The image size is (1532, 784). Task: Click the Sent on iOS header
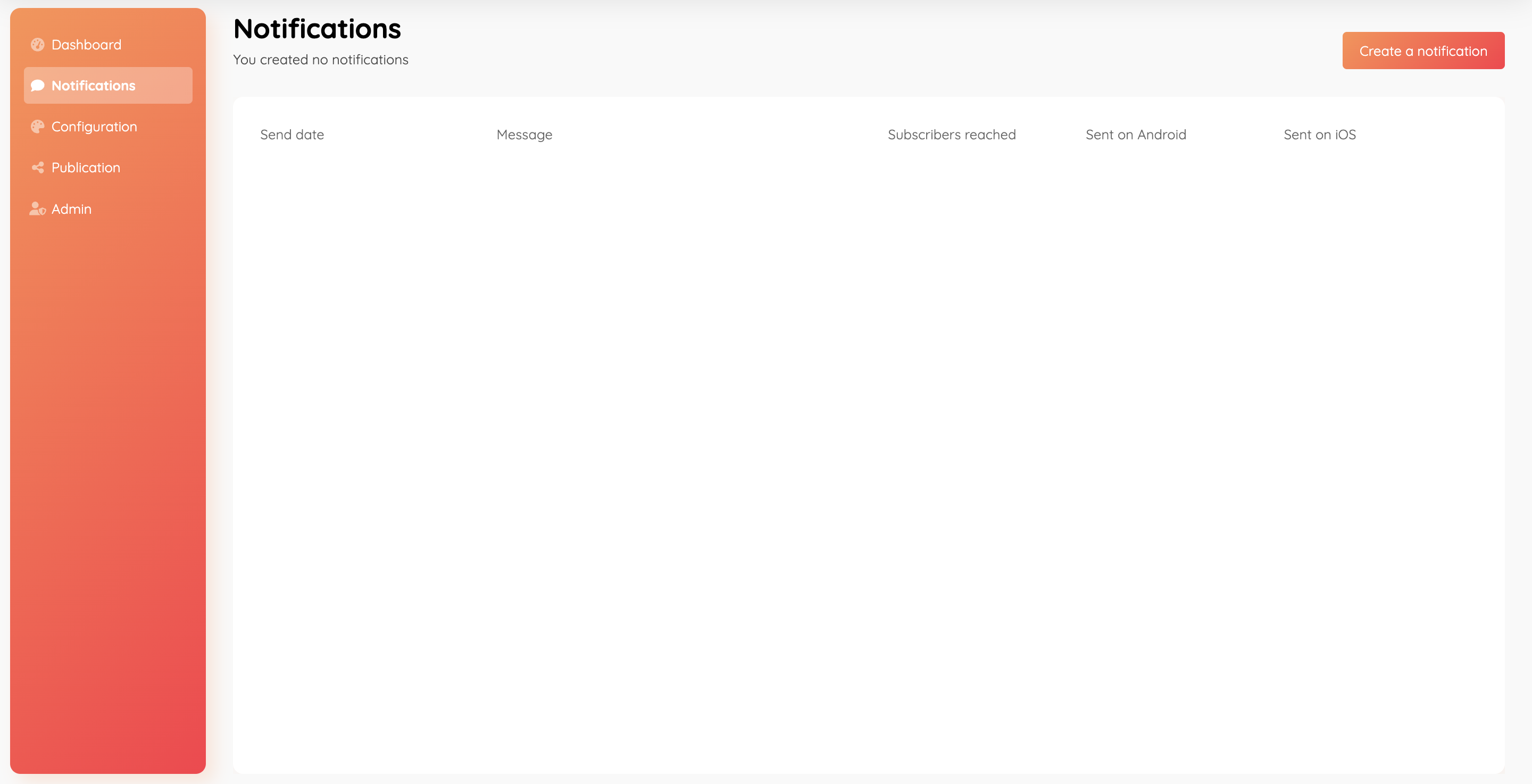(1319, 135)
